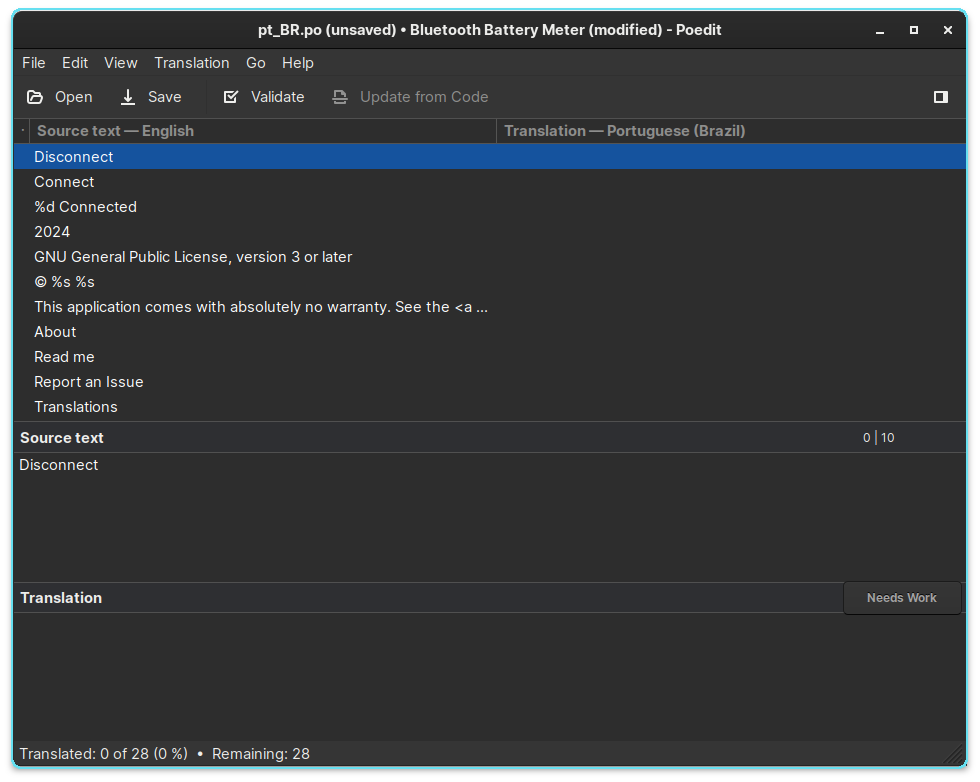This screenshot has width=980, height=782.
Task: Open the File menu
Action: click(34, 63)
